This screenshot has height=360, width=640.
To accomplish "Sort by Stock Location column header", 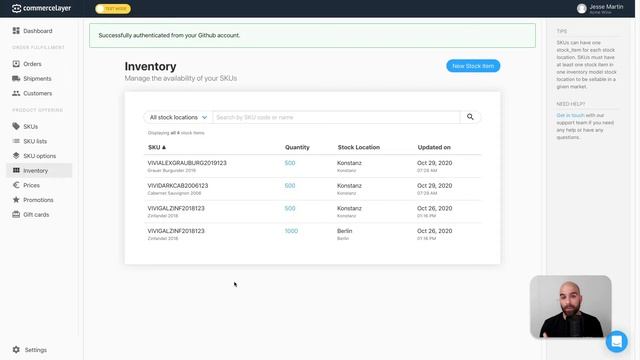I will [359, 147].
